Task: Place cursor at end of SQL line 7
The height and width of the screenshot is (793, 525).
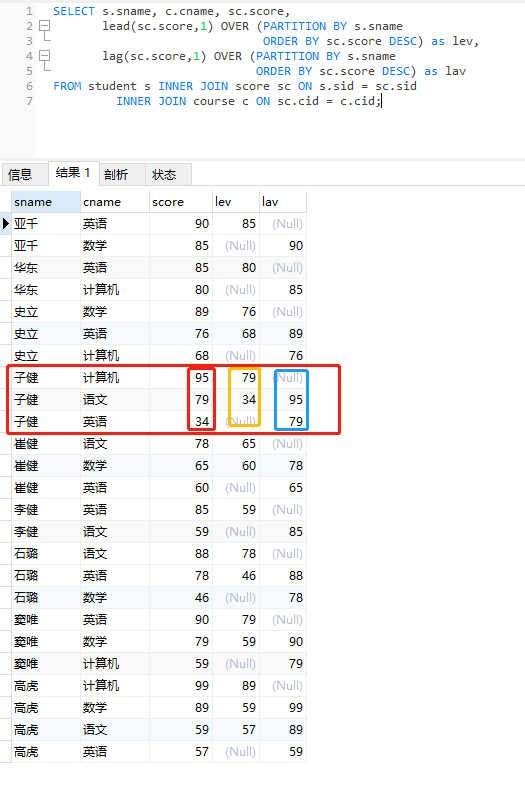Action: click(x=381, y=101)
